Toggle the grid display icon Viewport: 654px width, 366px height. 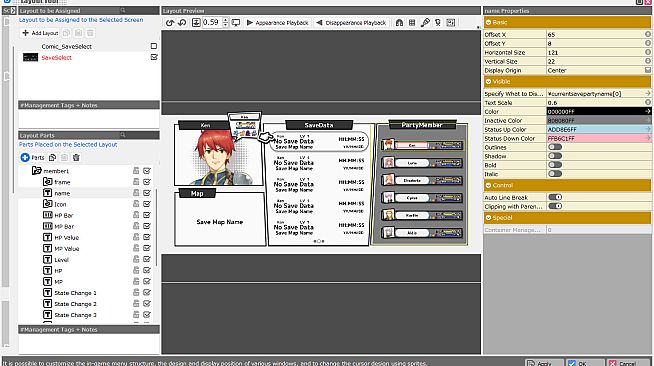[412, 23]
